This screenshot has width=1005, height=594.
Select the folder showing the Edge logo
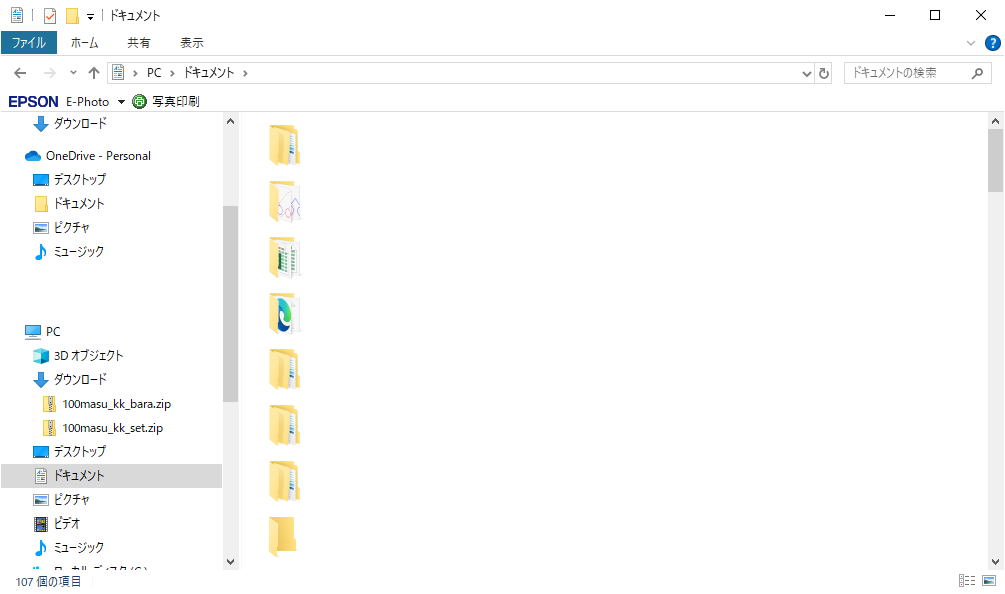tap(285, 314)
